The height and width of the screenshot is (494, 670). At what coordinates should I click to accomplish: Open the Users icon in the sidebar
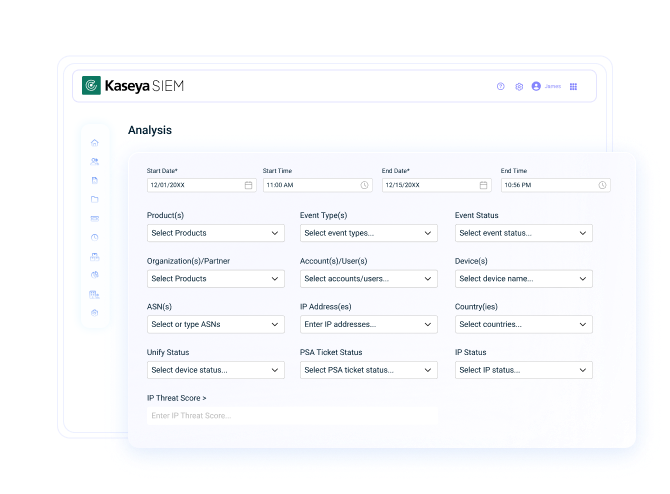pyautogui.click(x=95, y=161)
